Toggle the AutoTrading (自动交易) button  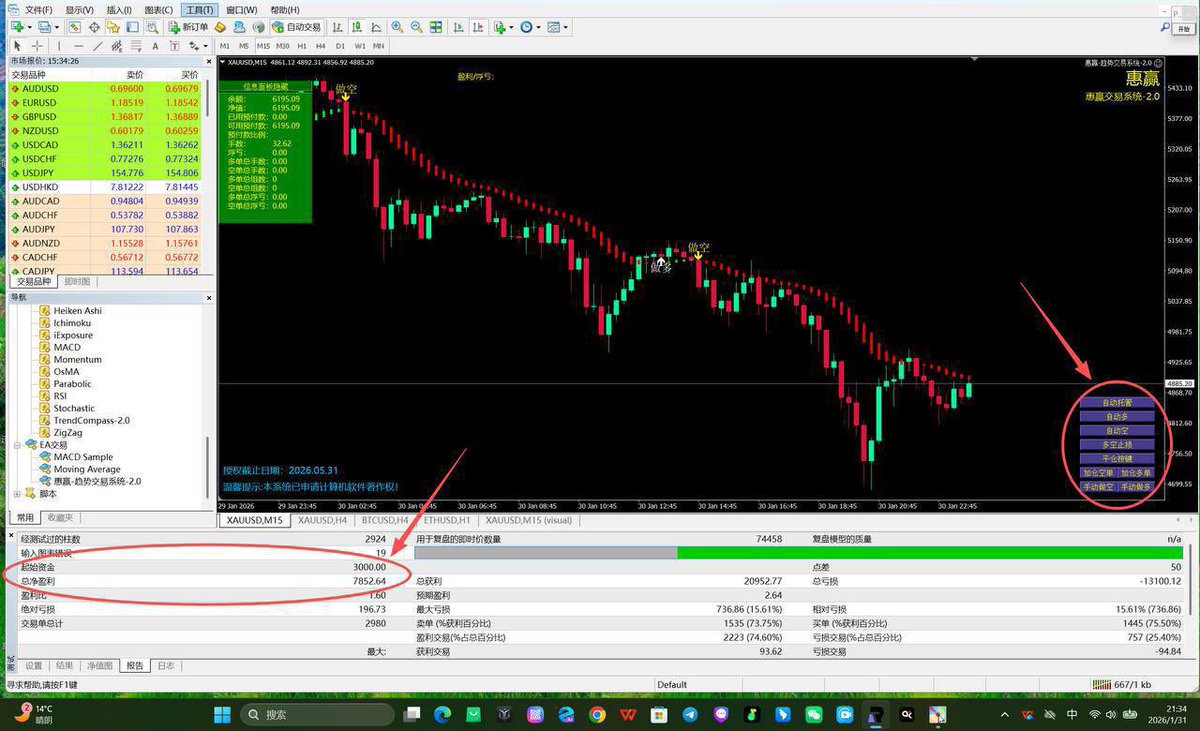coord(295,27)
